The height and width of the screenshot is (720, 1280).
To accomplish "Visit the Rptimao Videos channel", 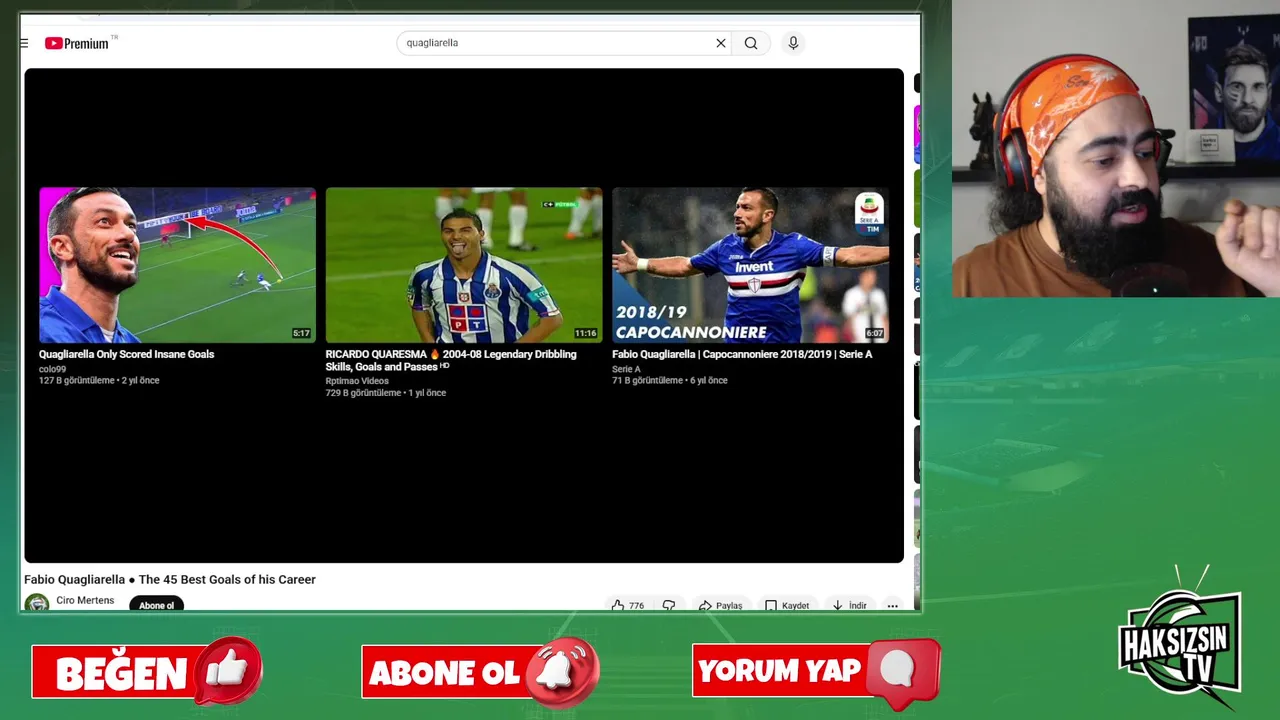I will pos(357,381).
